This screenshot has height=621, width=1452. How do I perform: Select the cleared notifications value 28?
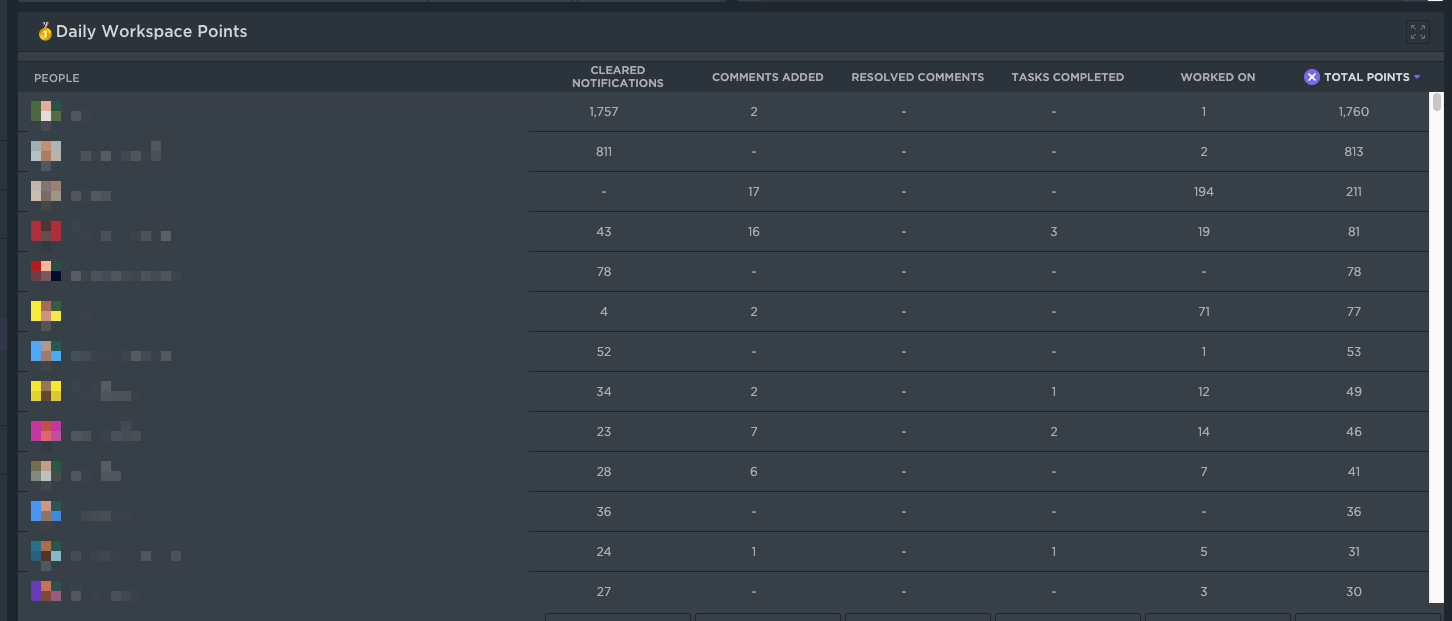[x=604, y=472]
